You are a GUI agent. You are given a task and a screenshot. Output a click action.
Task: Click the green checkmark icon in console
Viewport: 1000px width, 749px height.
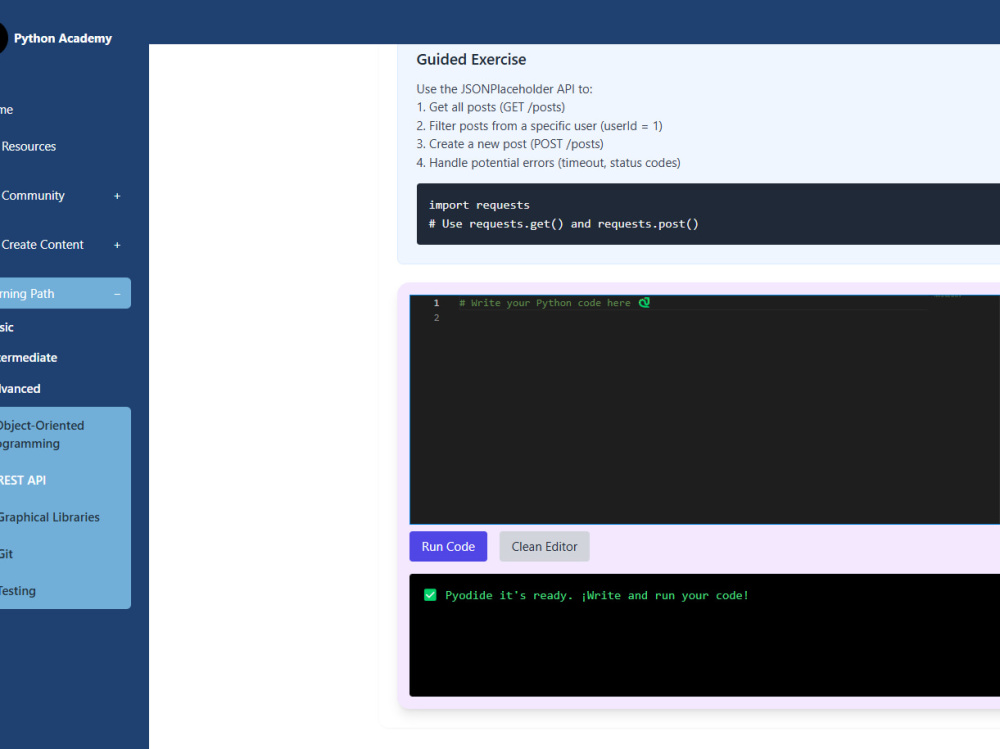pyautogui.click(x=430, y=595)
